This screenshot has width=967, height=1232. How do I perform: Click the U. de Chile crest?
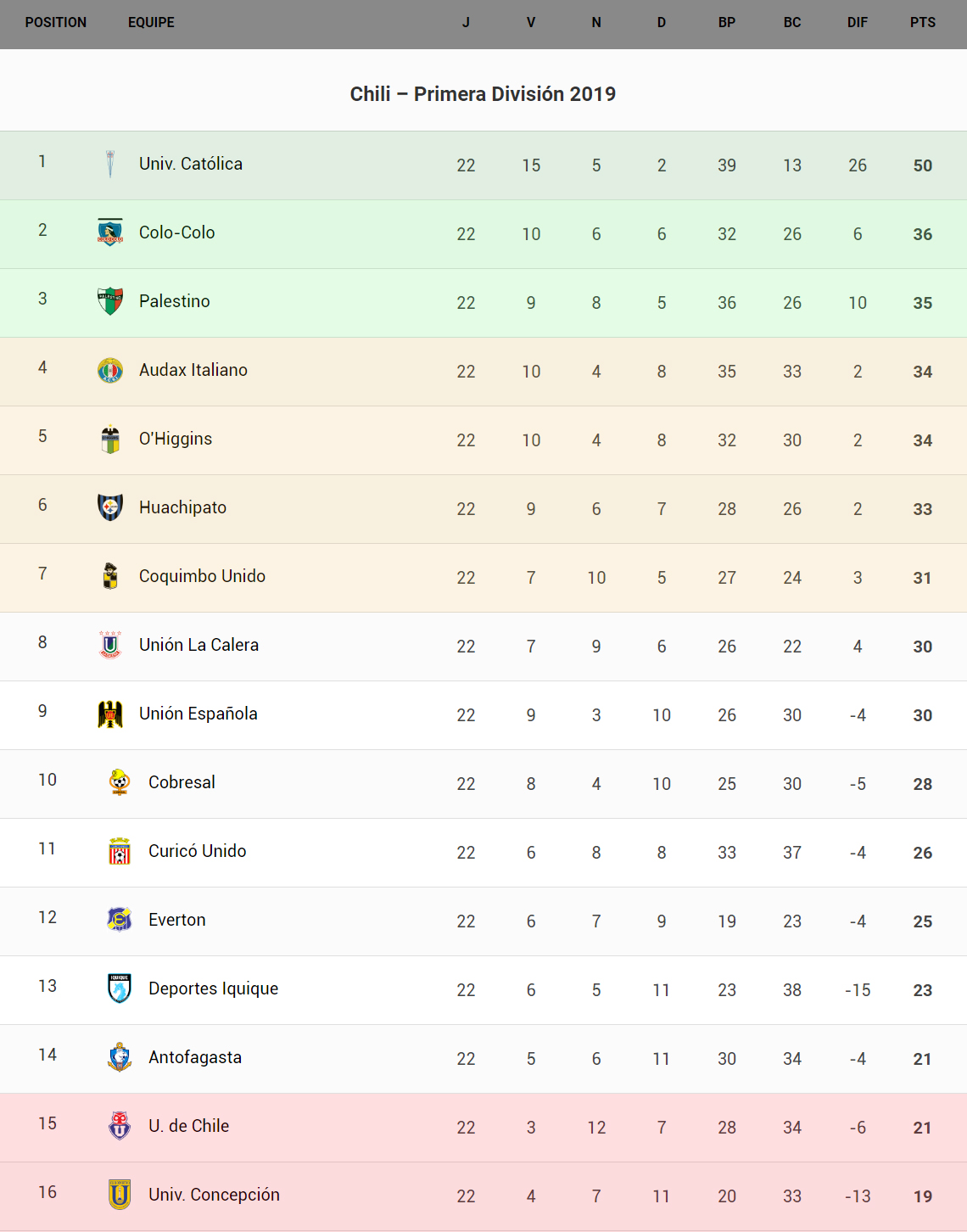[x=120, y=1126]
